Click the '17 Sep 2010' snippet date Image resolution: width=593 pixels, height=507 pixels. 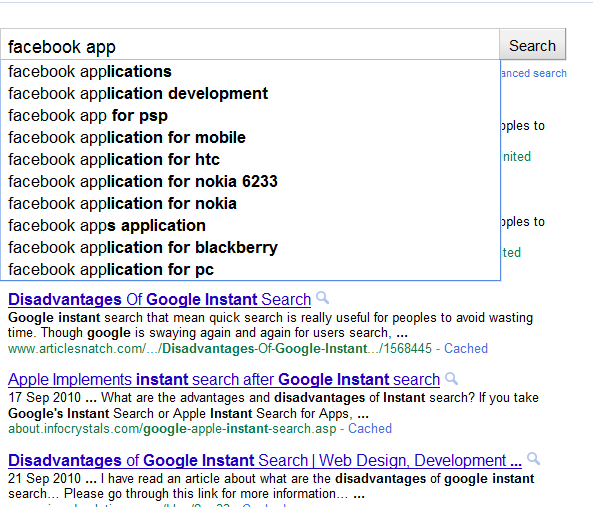[44, 397]
